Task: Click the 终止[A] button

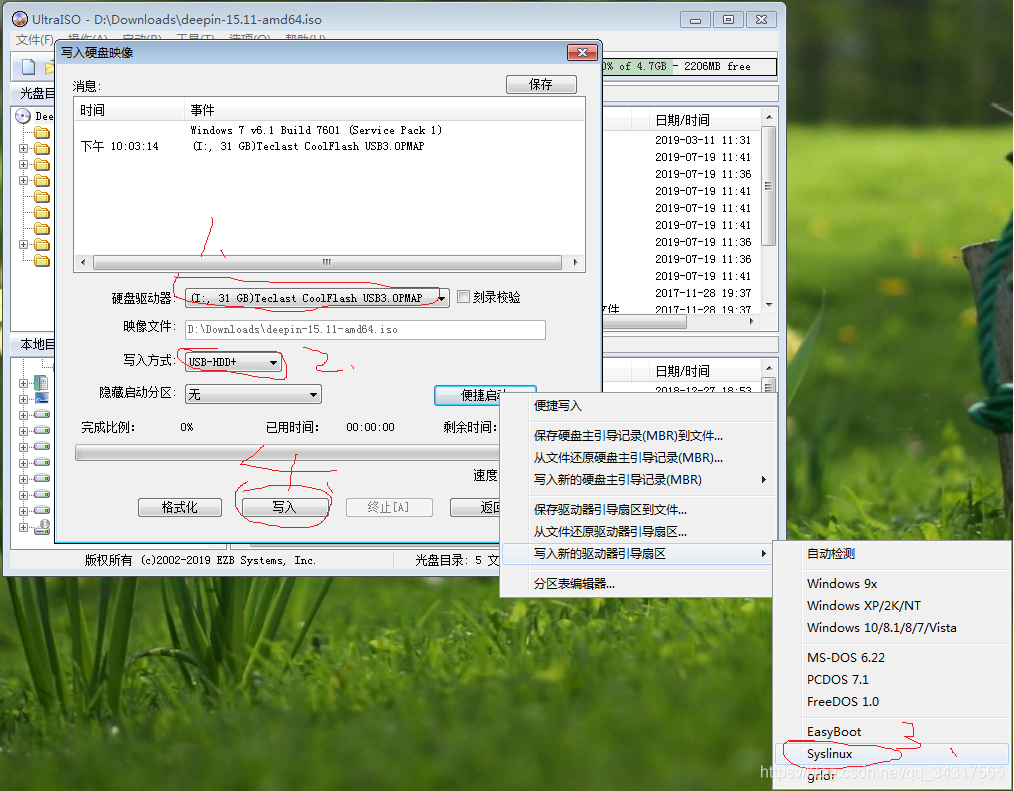Action: [389, 507]
